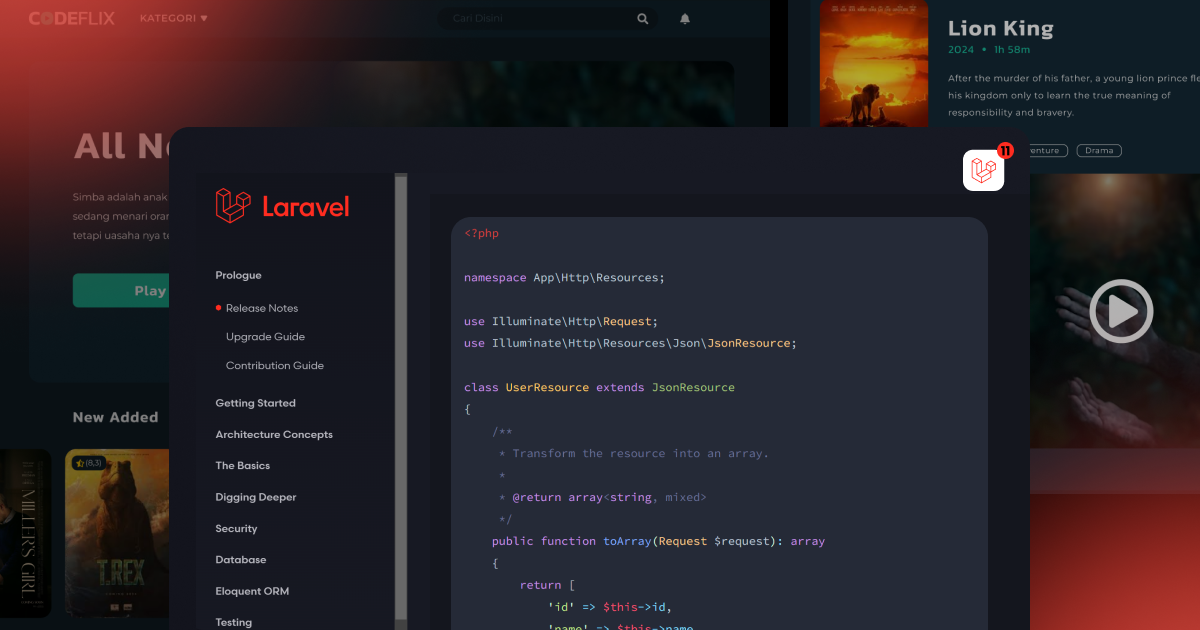Click "class UserResource" in the code
The height and width of the screenshot is (630, 1200).
[x=526, y=387]
